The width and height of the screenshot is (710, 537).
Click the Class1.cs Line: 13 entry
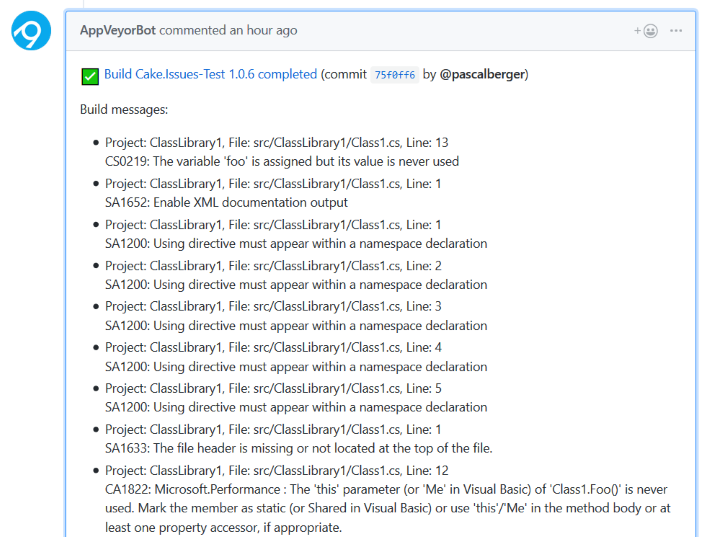pos(276,143)
